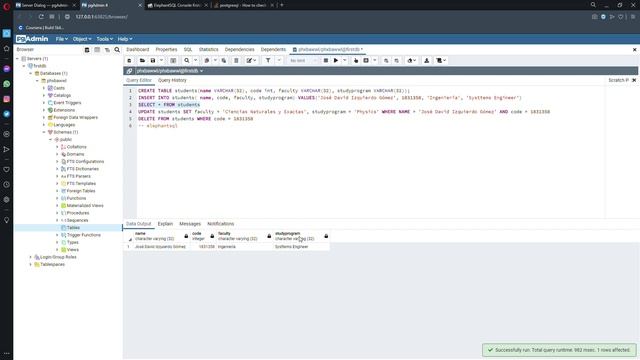Switch to the Notifications results tab
Image resolution: width=640 pixels, height=360 pixels.
pyautogui.click(x=220, y=224)
